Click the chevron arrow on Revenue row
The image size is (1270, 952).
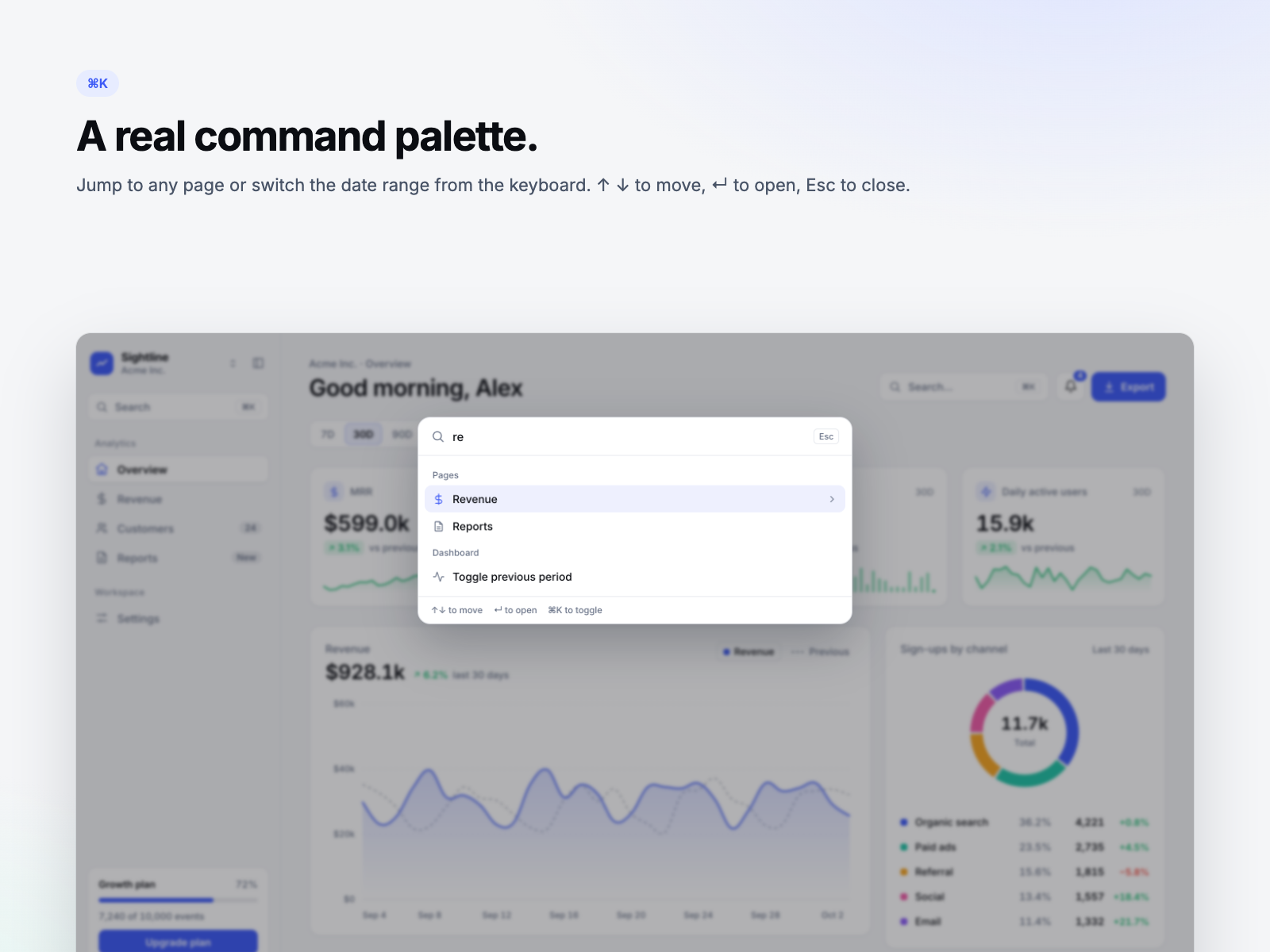click(x=832, y=499)
